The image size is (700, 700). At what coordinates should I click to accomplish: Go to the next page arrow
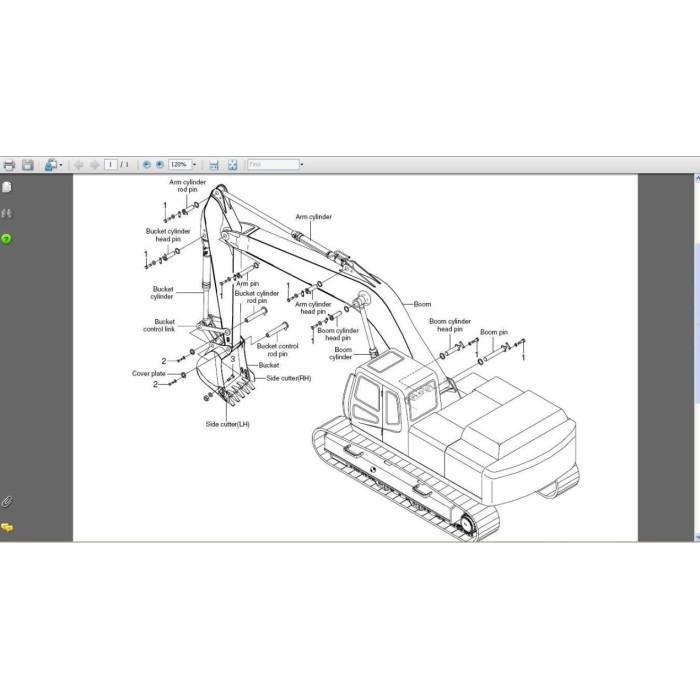click(95, 165)
